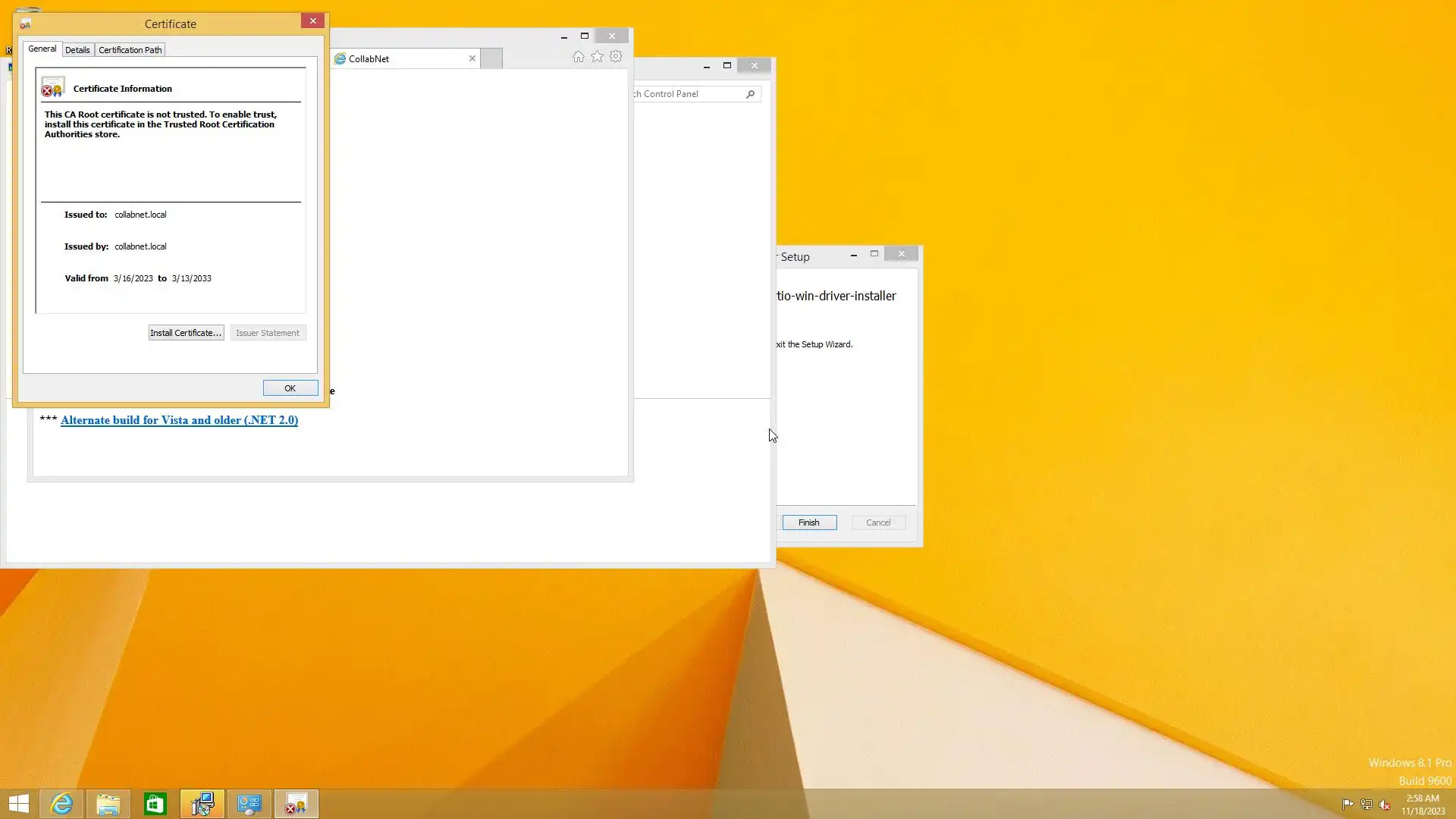Open the IE Favorites star
Viewport: 1456px width, 819px height.
pos(597,57)
